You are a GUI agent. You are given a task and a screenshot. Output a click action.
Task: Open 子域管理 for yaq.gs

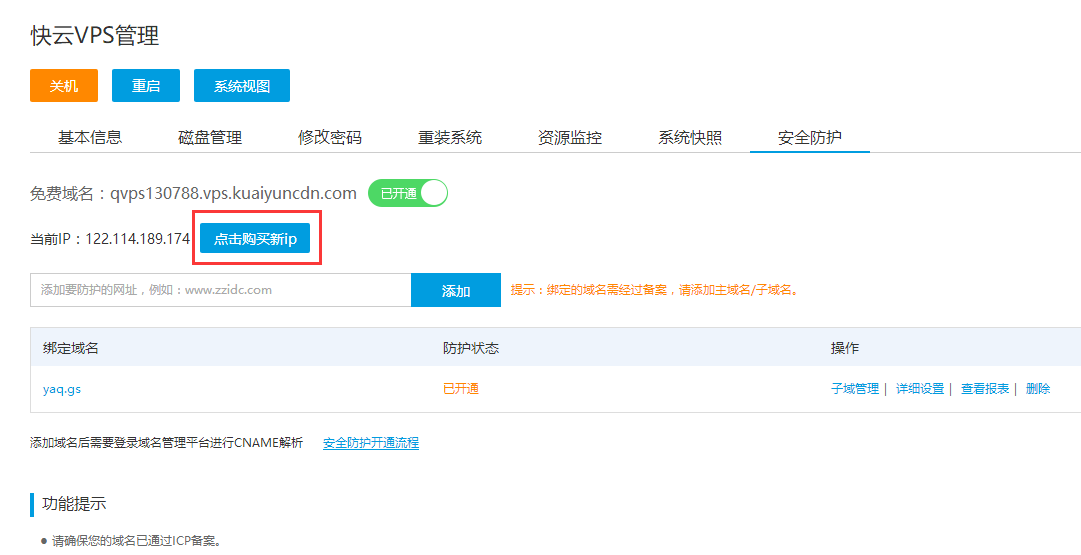(x=854, y=389)
